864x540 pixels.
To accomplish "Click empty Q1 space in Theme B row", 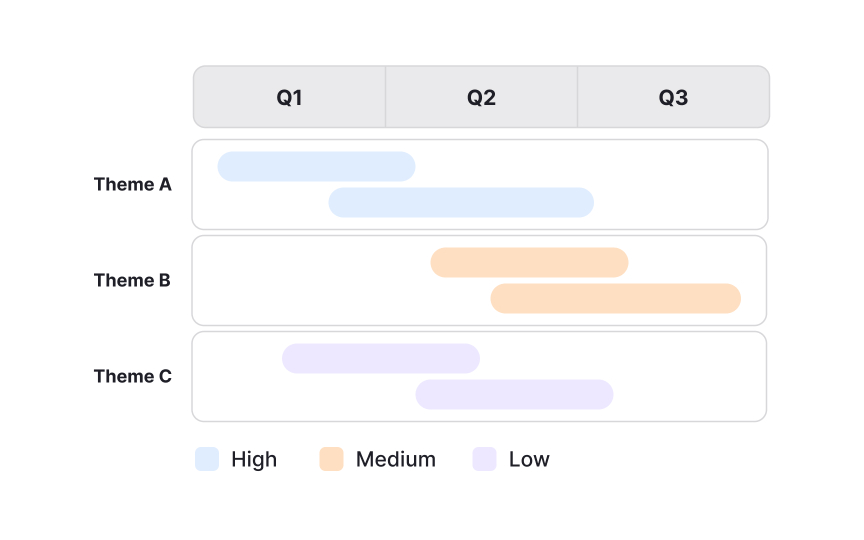I will click(x=300, y=280).
